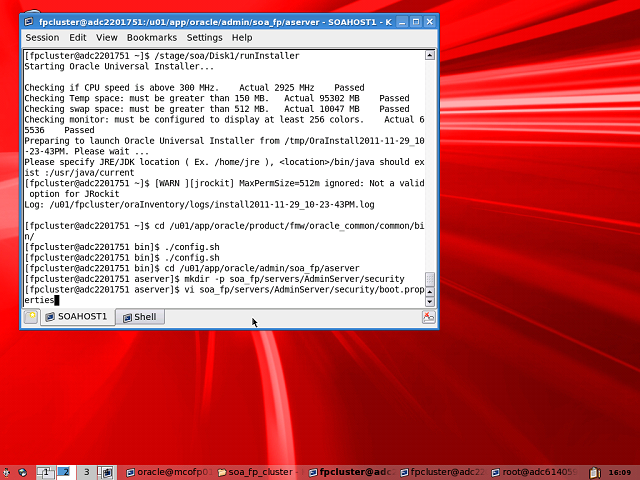640x480 pixels.
Task: Switch to the SOAHOST1 session tab
Action: 76,317
